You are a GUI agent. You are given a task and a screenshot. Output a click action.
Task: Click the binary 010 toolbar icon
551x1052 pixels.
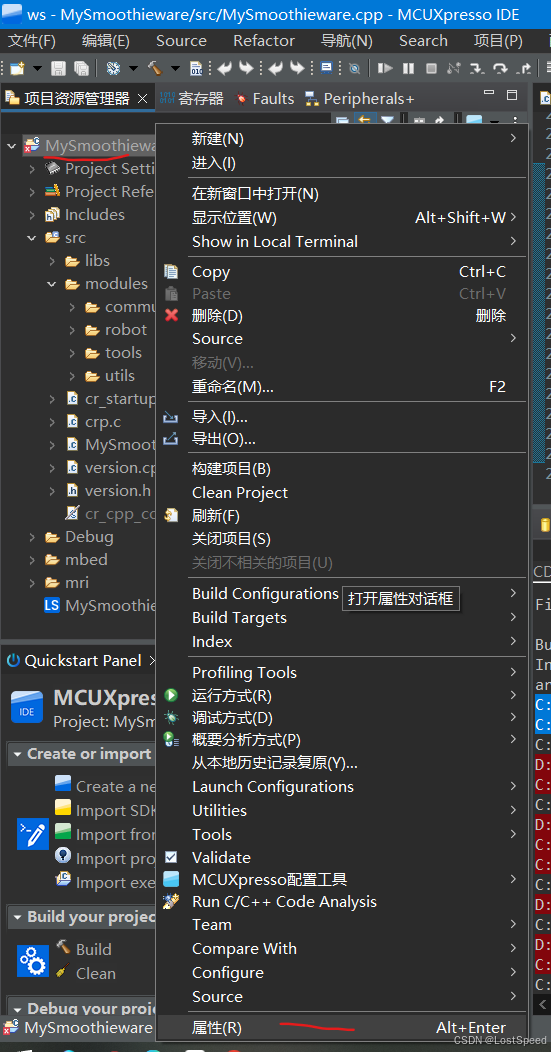[197, 68]
